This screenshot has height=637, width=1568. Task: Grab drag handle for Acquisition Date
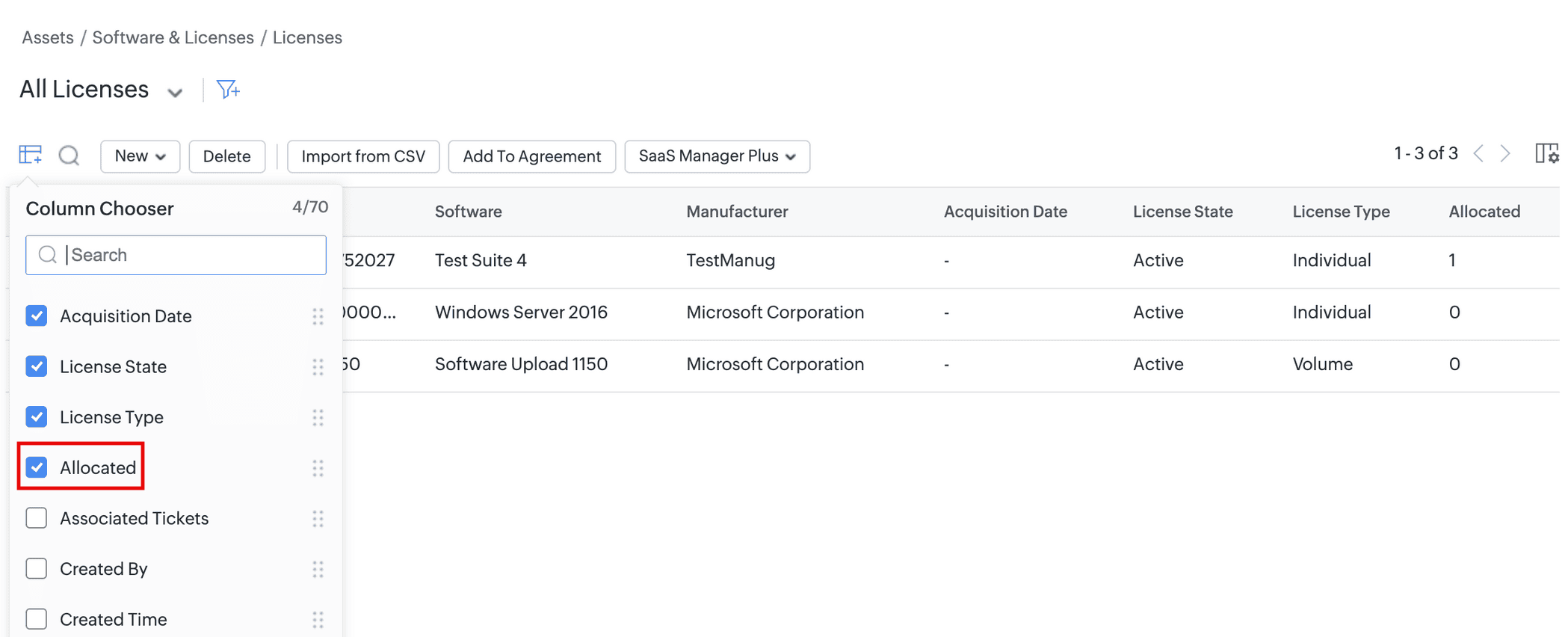tap(318, 316)
